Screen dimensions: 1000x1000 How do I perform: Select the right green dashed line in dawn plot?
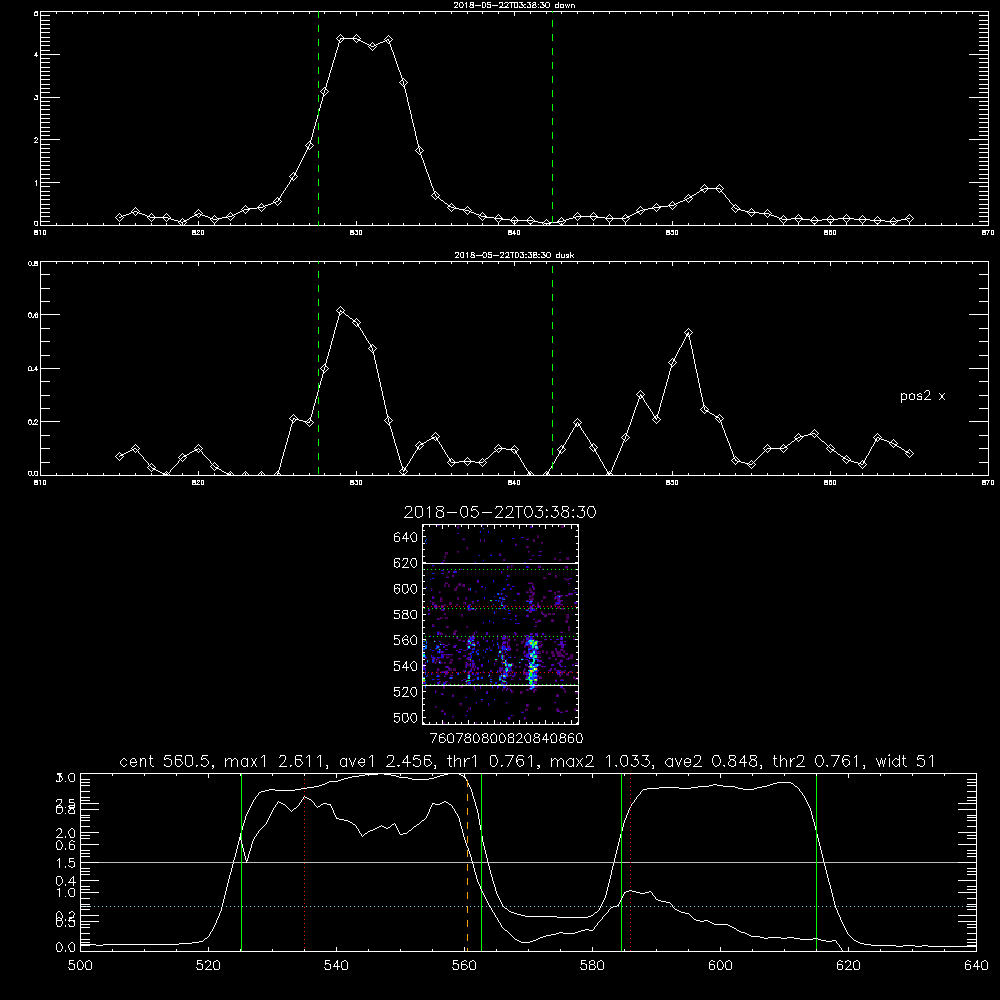(552, 119)
